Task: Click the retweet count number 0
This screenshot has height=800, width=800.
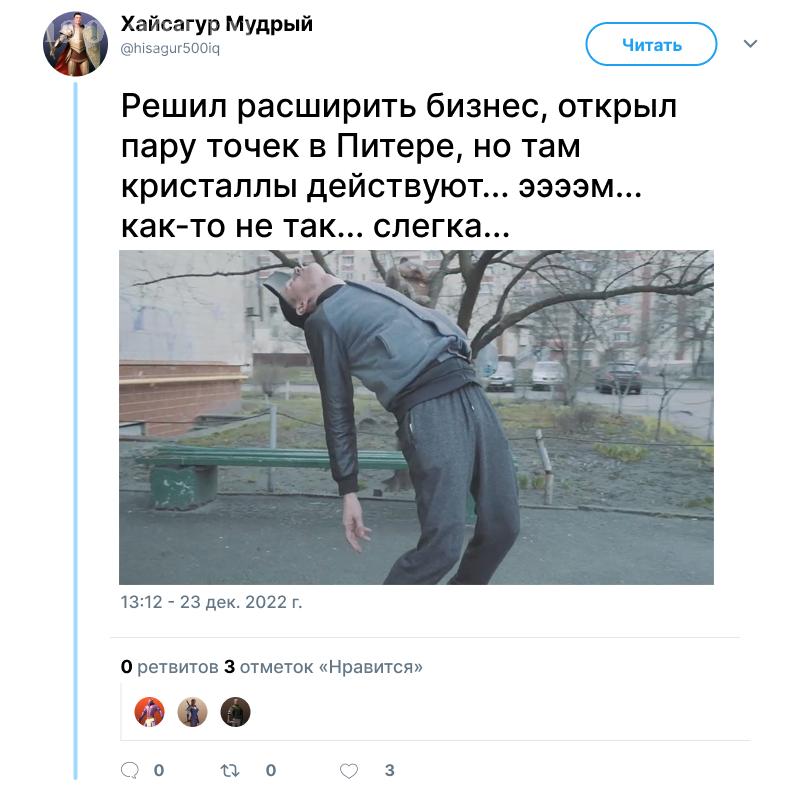Action: [x=271, y=770]
